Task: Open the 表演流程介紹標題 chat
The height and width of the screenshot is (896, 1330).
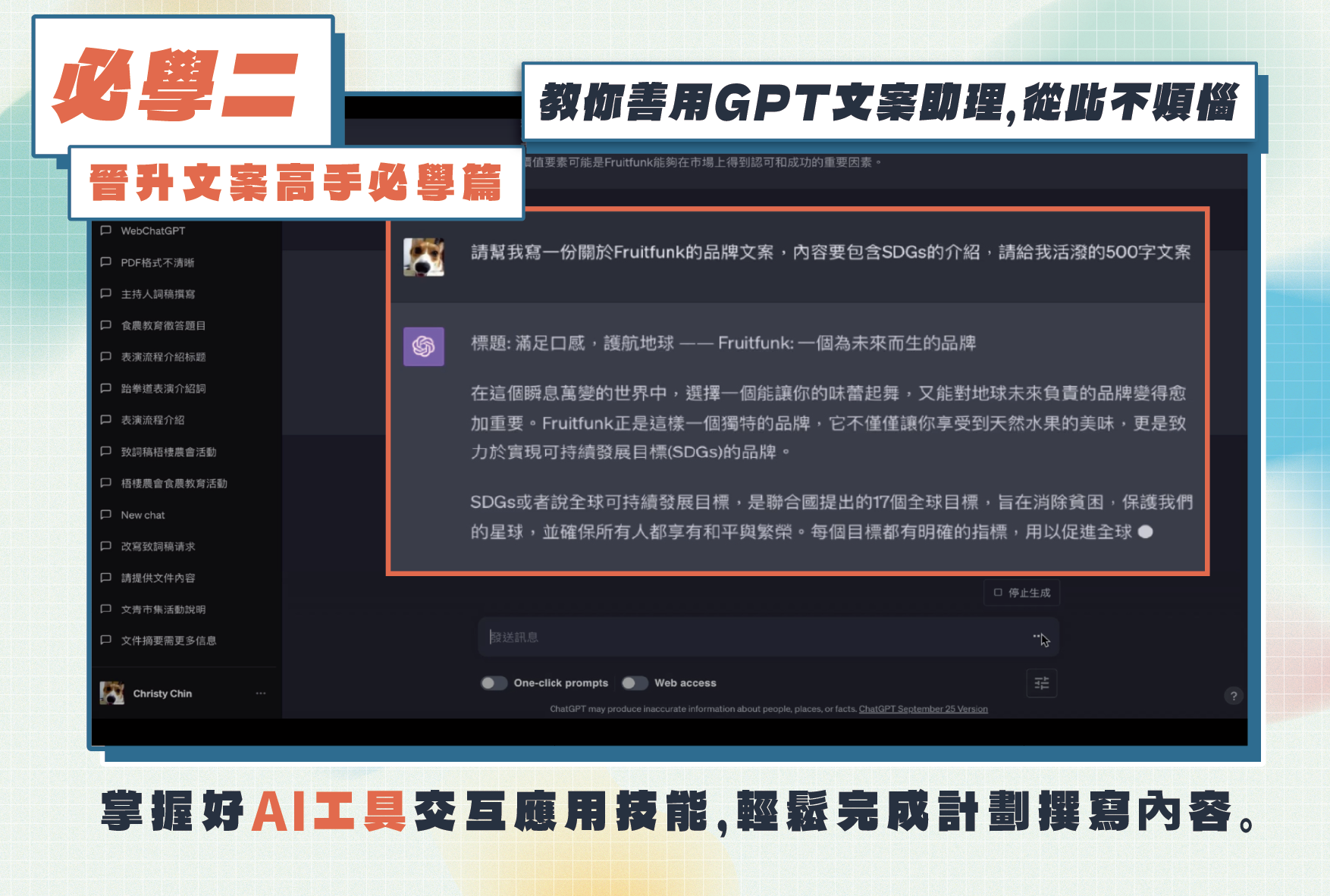Action: tap(163, 357)
